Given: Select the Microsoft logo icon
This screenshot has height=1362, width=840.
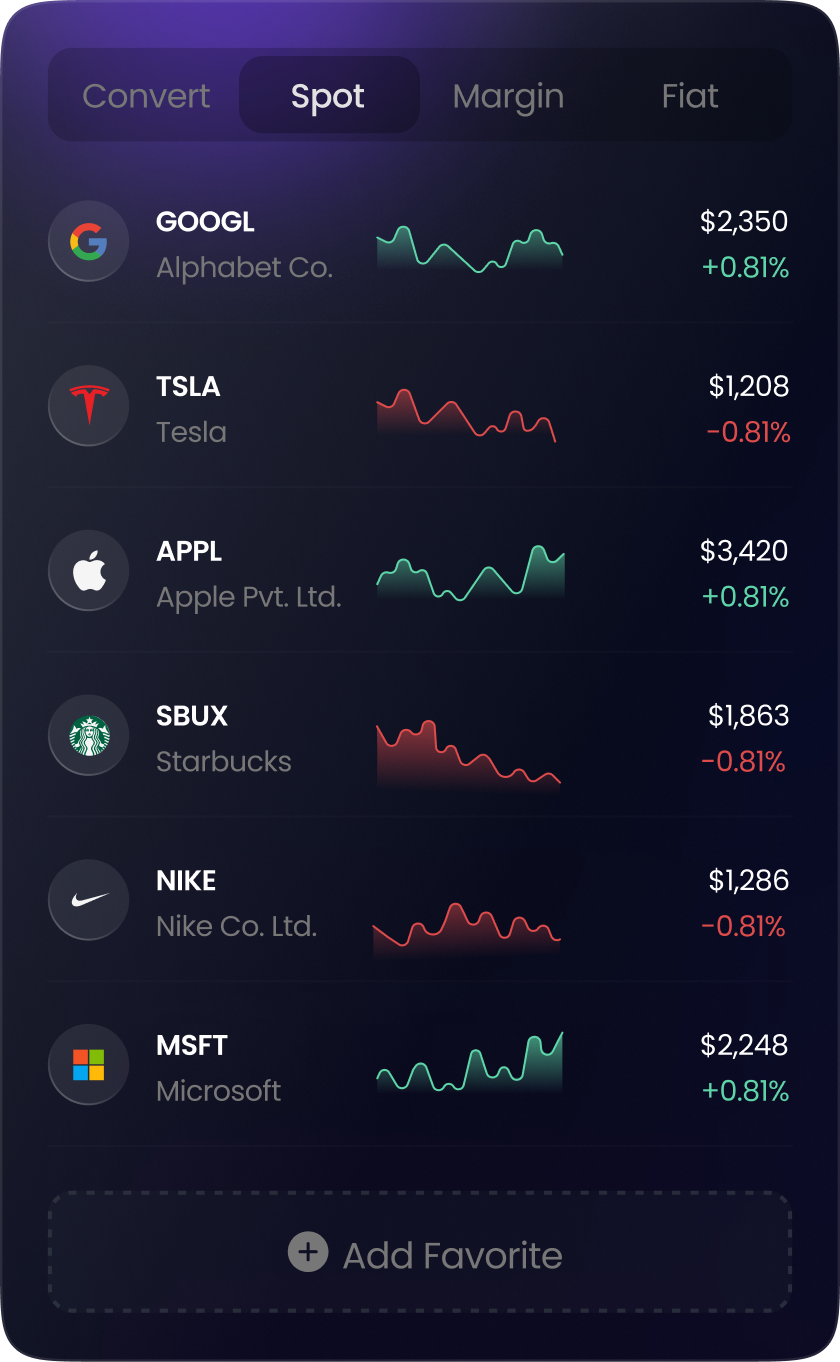Looking at the screenshot, I should 88,1065.
